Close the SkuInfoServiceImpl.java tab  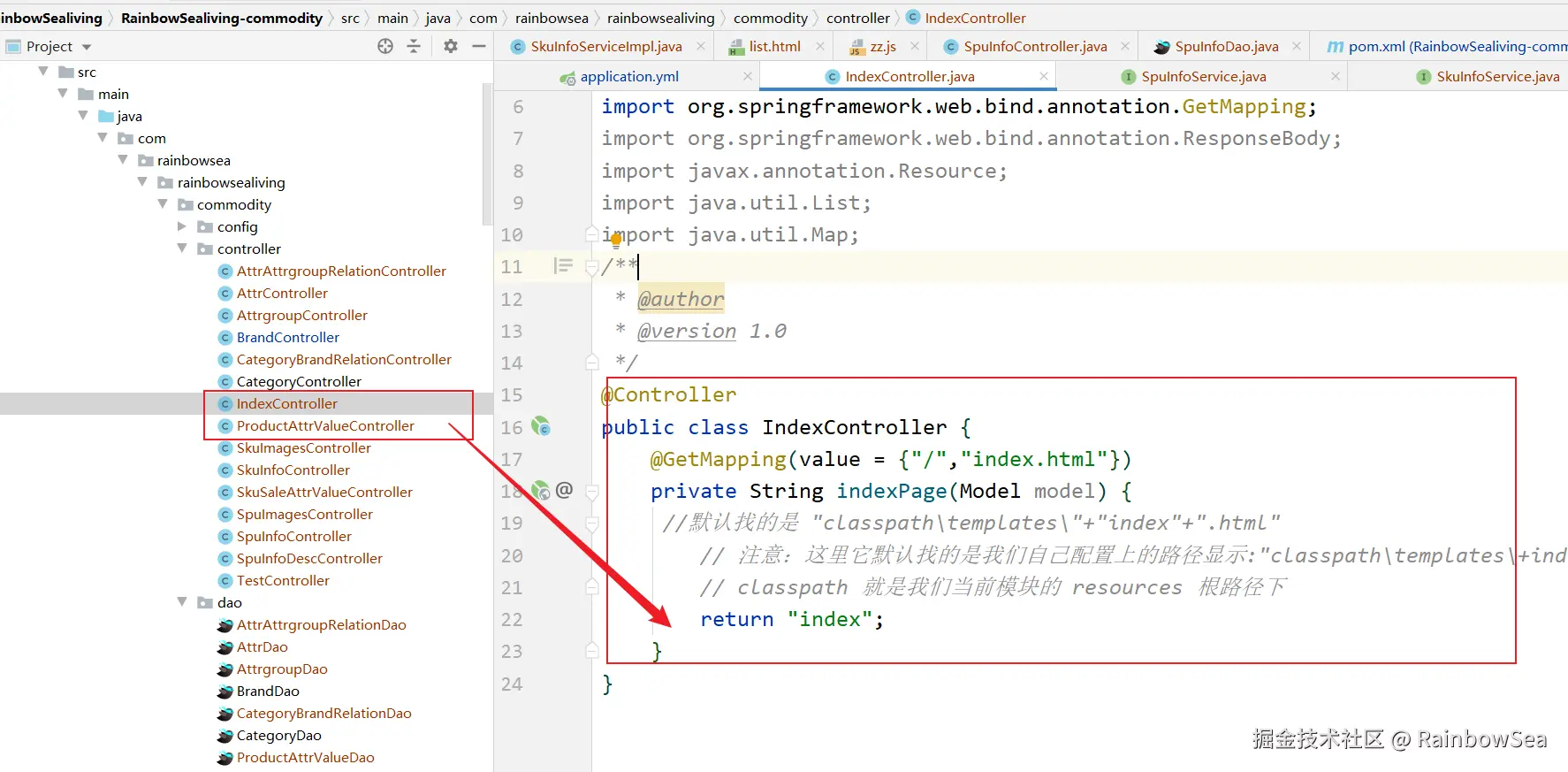coord(701,46)
